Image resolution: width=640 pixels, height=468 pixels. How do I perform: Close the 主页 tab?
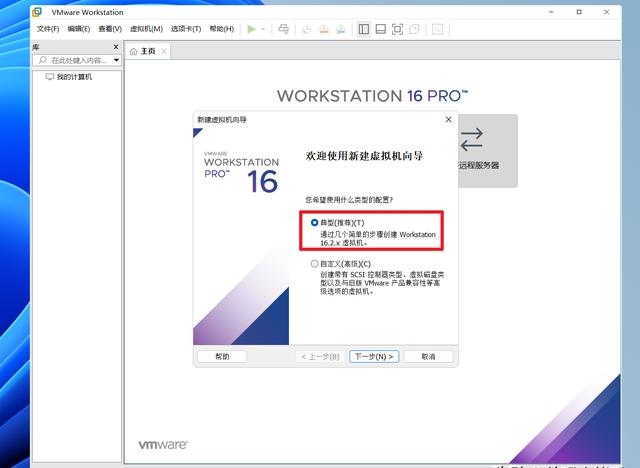[x=164, y=51]
